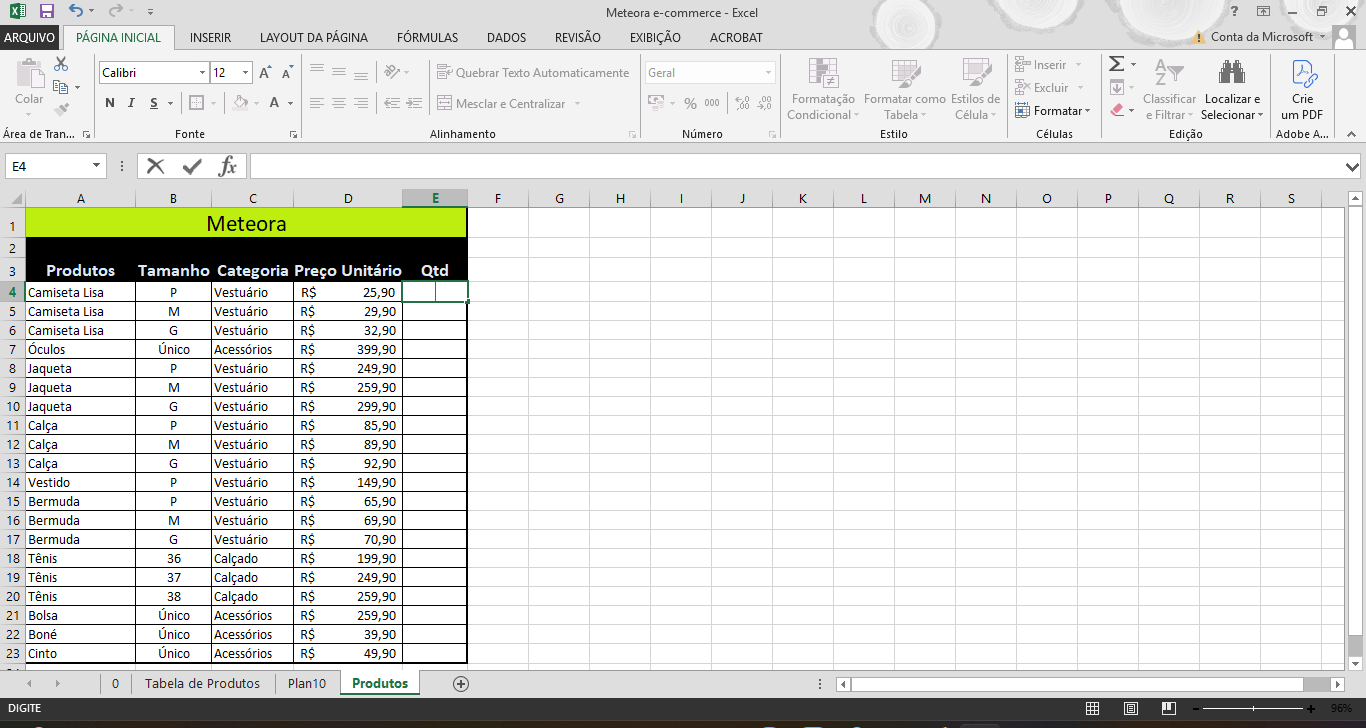Expand the Name Box dropdown arrow for E4
1366x728 pixels.
[x=96, y=166]
